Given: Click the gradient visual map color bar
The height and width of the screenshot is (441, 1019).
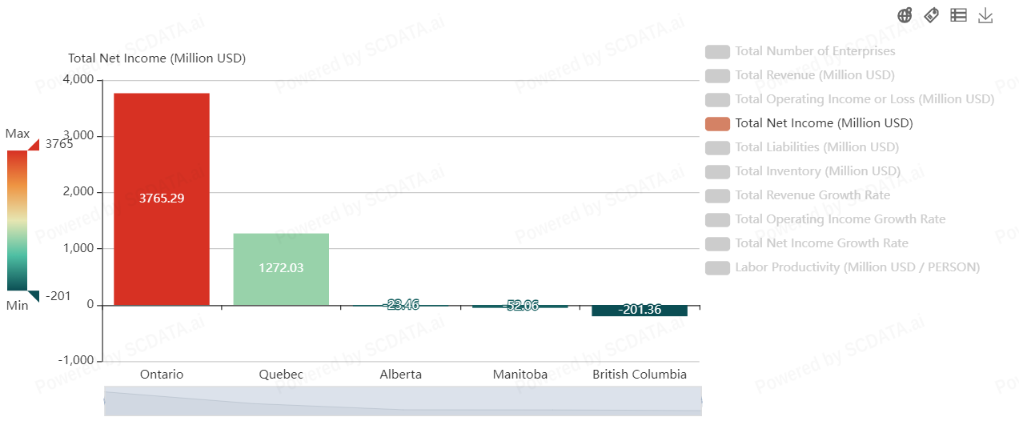Looking at the screenshot, I should click(x=18, y=220).
